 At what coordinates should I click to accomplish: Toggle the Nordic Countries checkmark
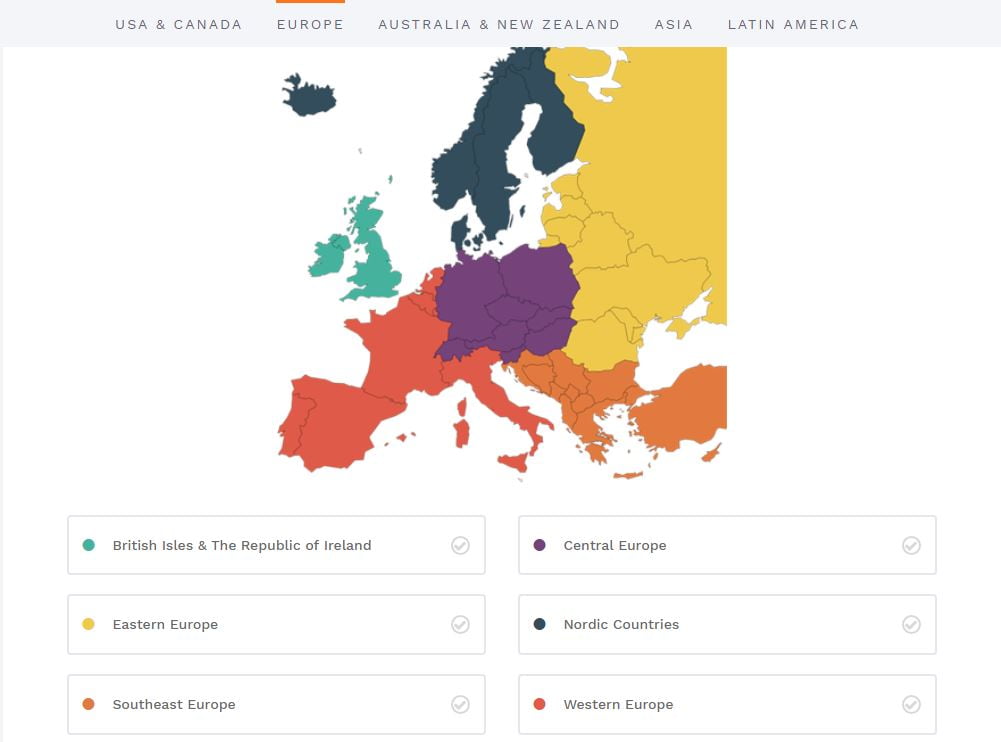(911, 624)
